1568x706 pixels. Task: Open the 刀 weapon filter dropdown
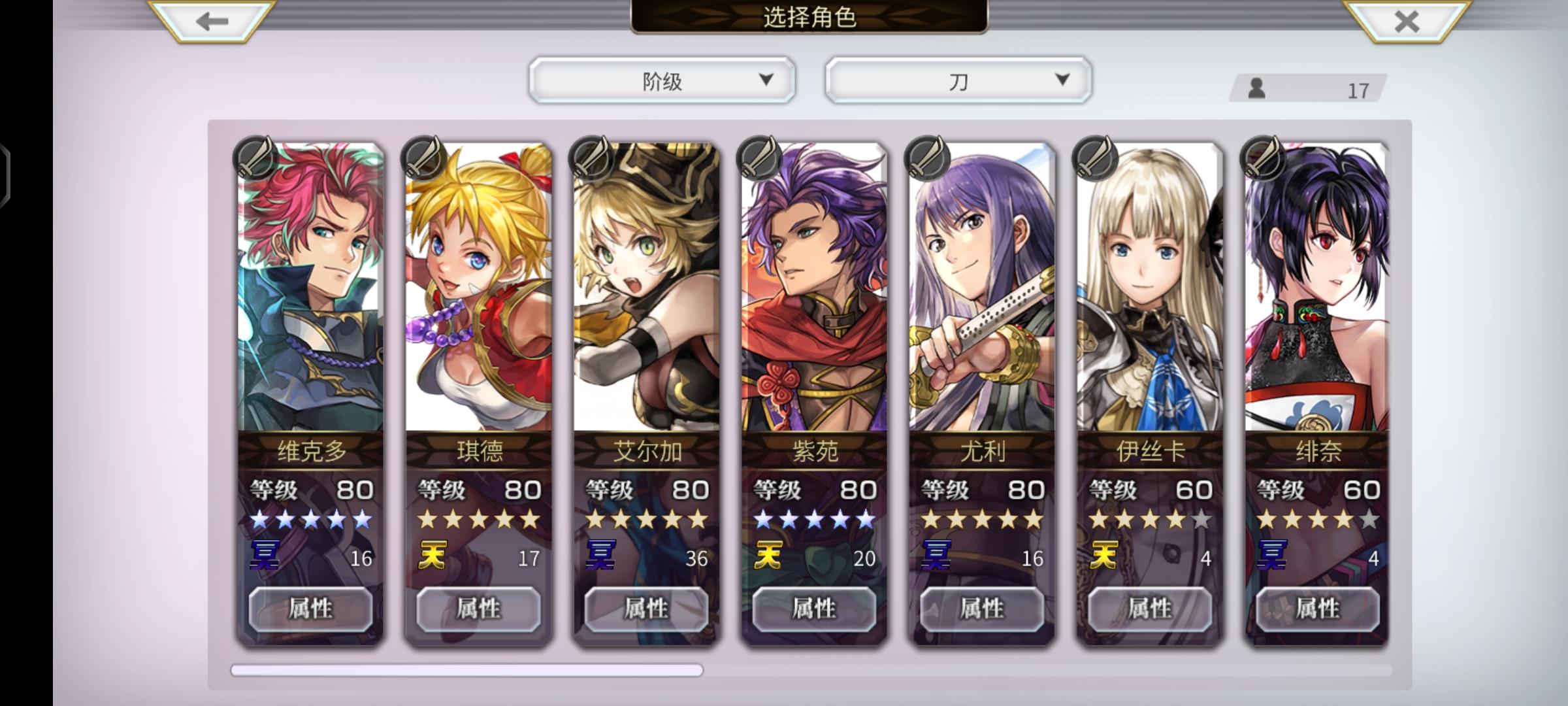tap(958, 80)
